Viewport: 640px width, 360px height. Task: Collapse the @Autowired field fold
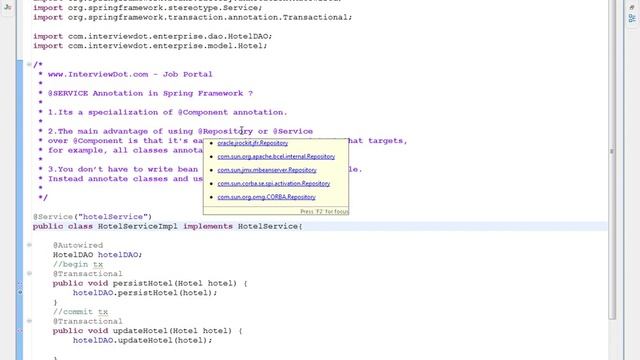tap(29, 245)
